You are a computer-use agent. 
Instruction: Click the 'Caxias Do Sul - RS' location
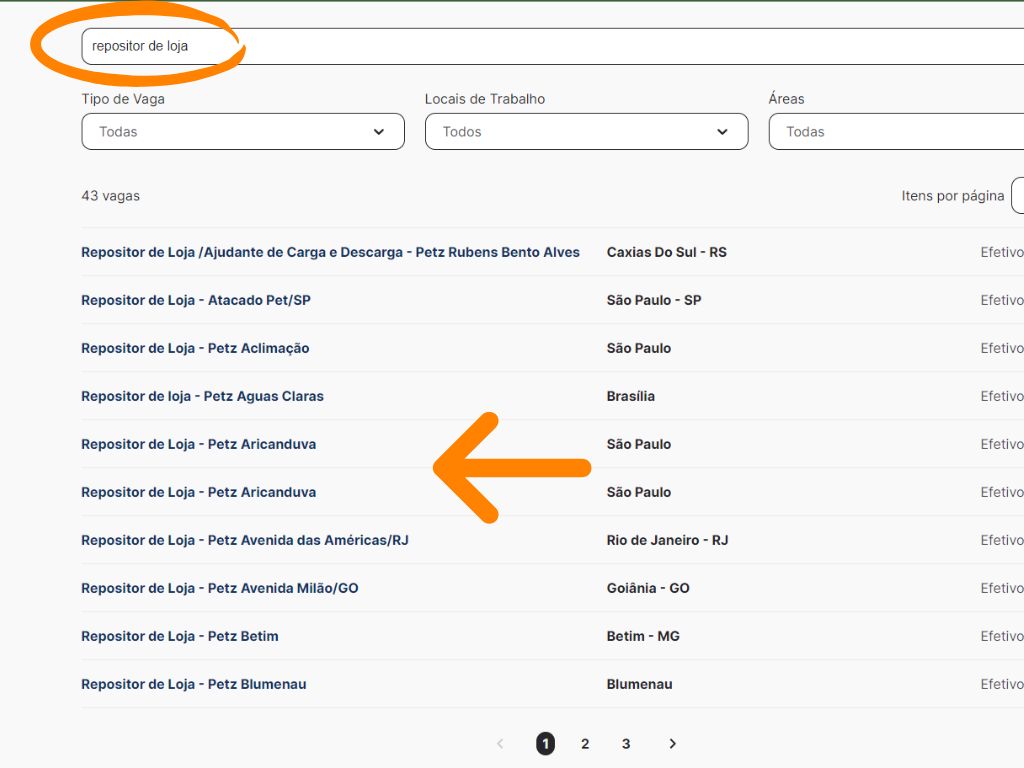click(x=667, y=252)
